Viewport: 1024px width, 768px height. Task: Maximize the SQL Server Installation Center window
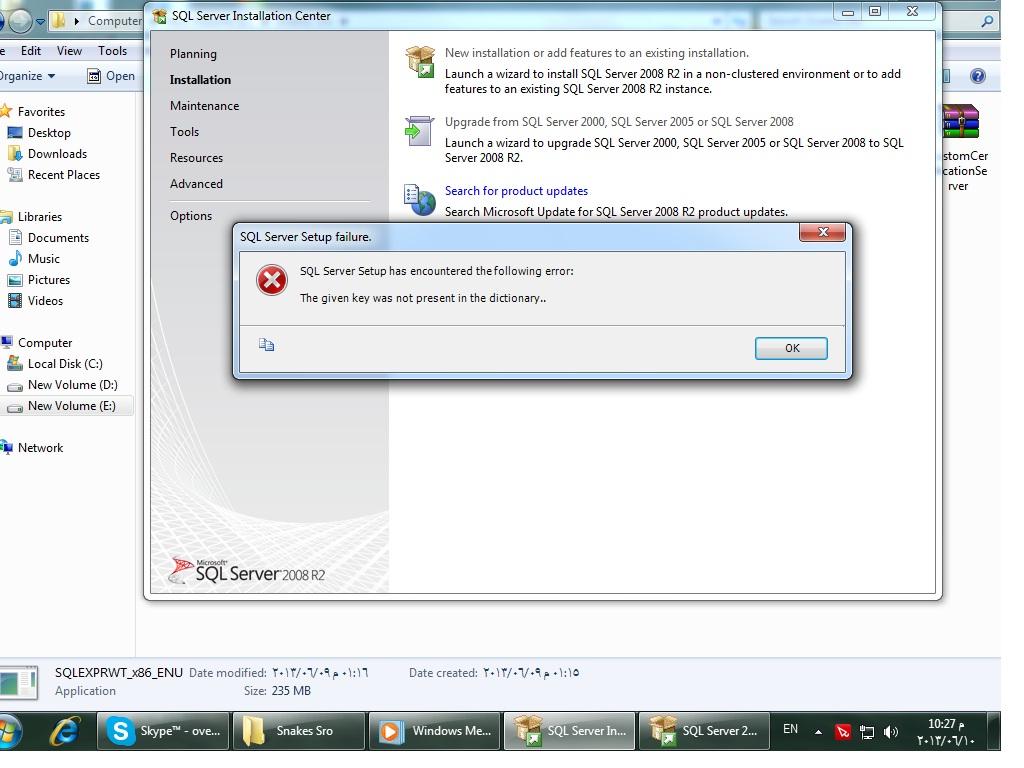(x=875, y=11)
